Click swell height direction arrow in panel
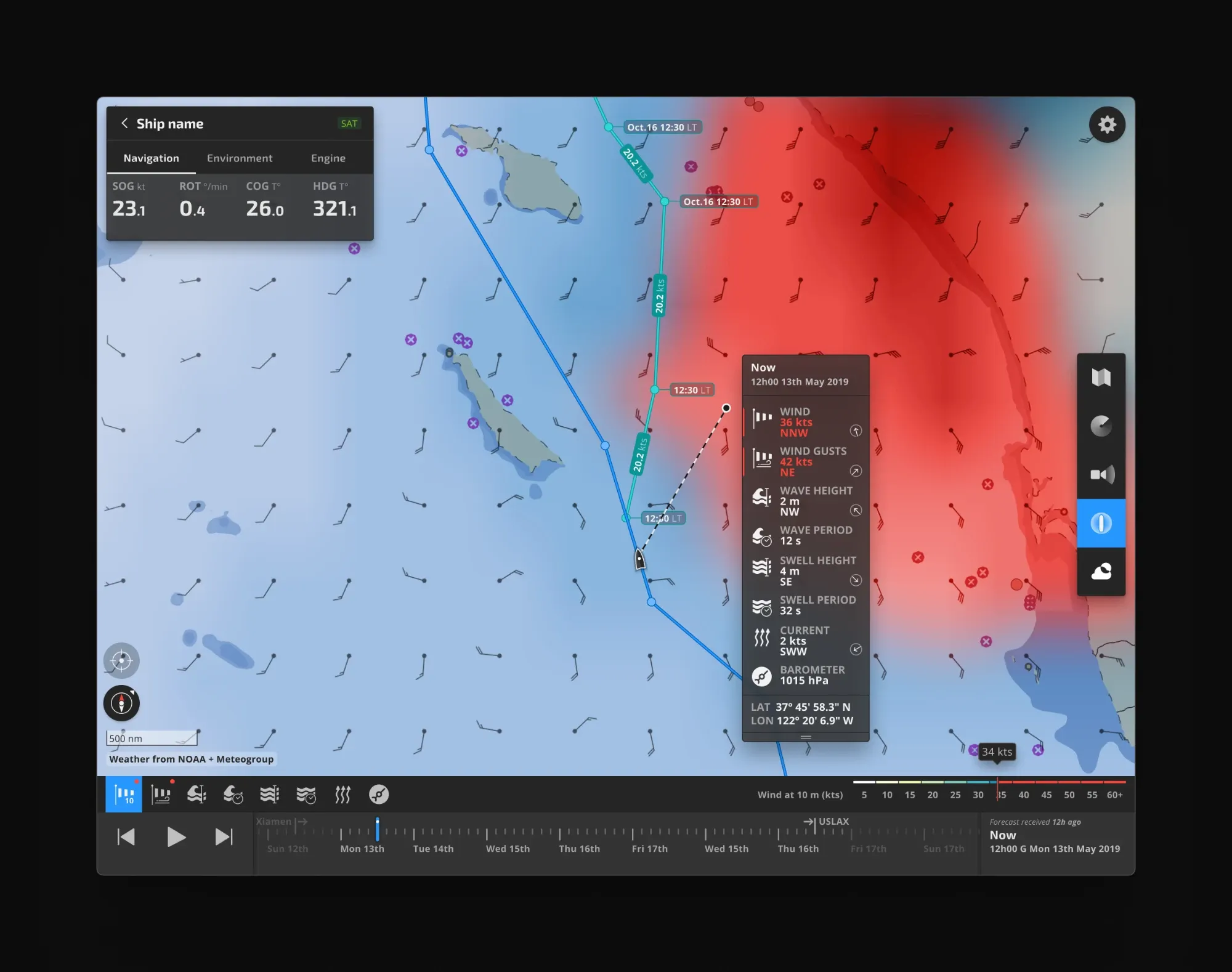 point(856,580)
